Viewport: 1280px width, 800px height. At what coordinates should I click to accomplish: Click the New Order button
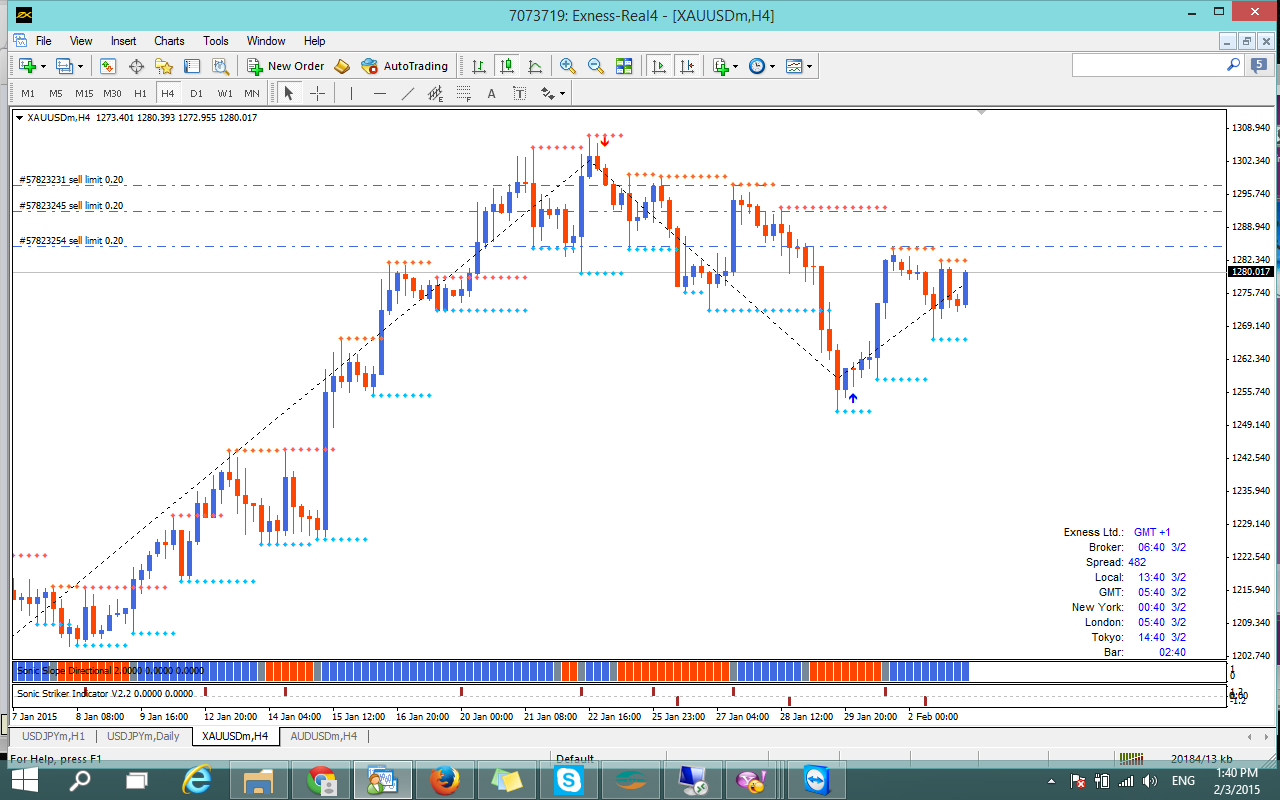(x=286, y=66)
